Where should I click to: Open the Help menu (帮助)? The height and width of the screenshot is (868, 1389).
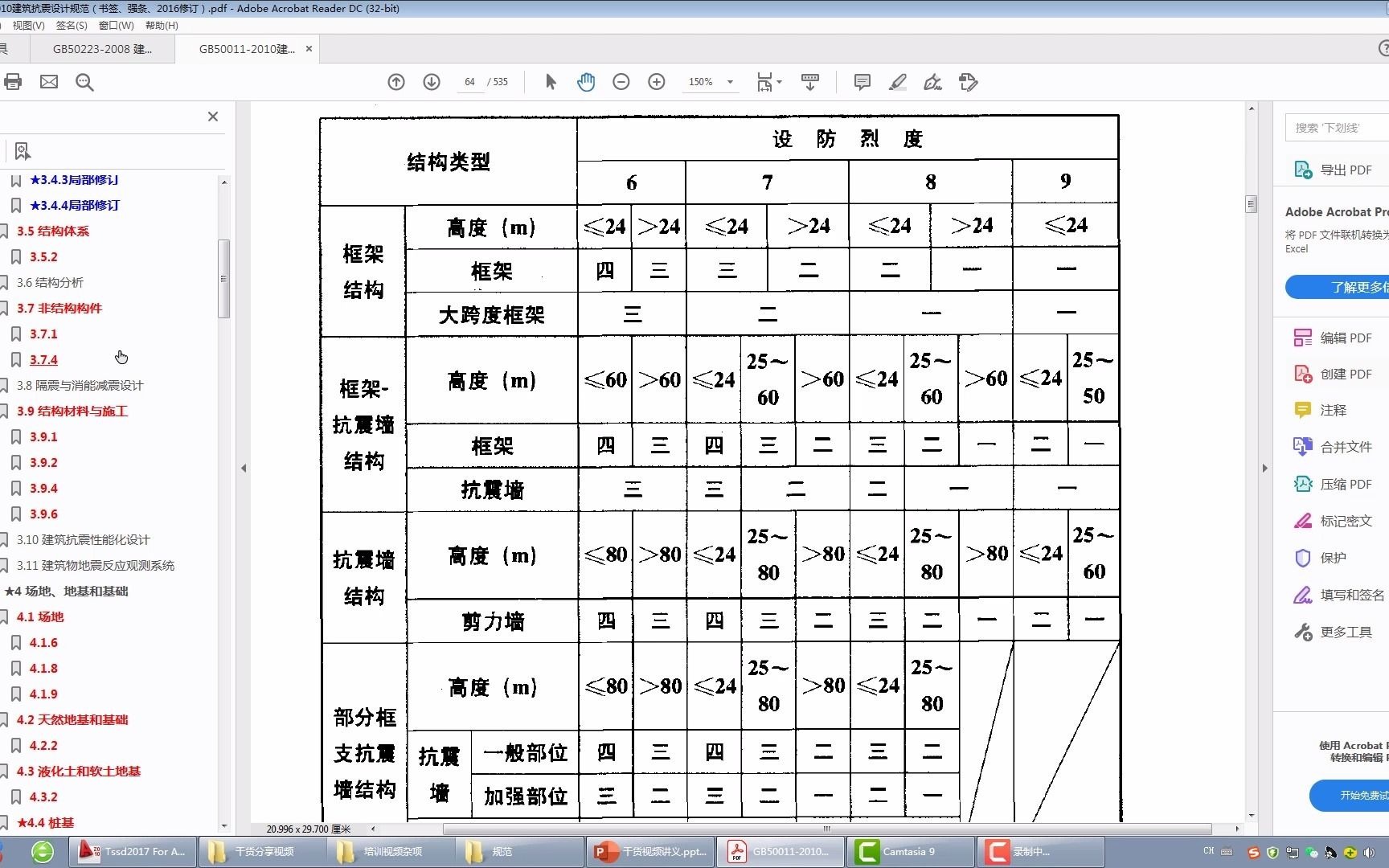(162, 26)
